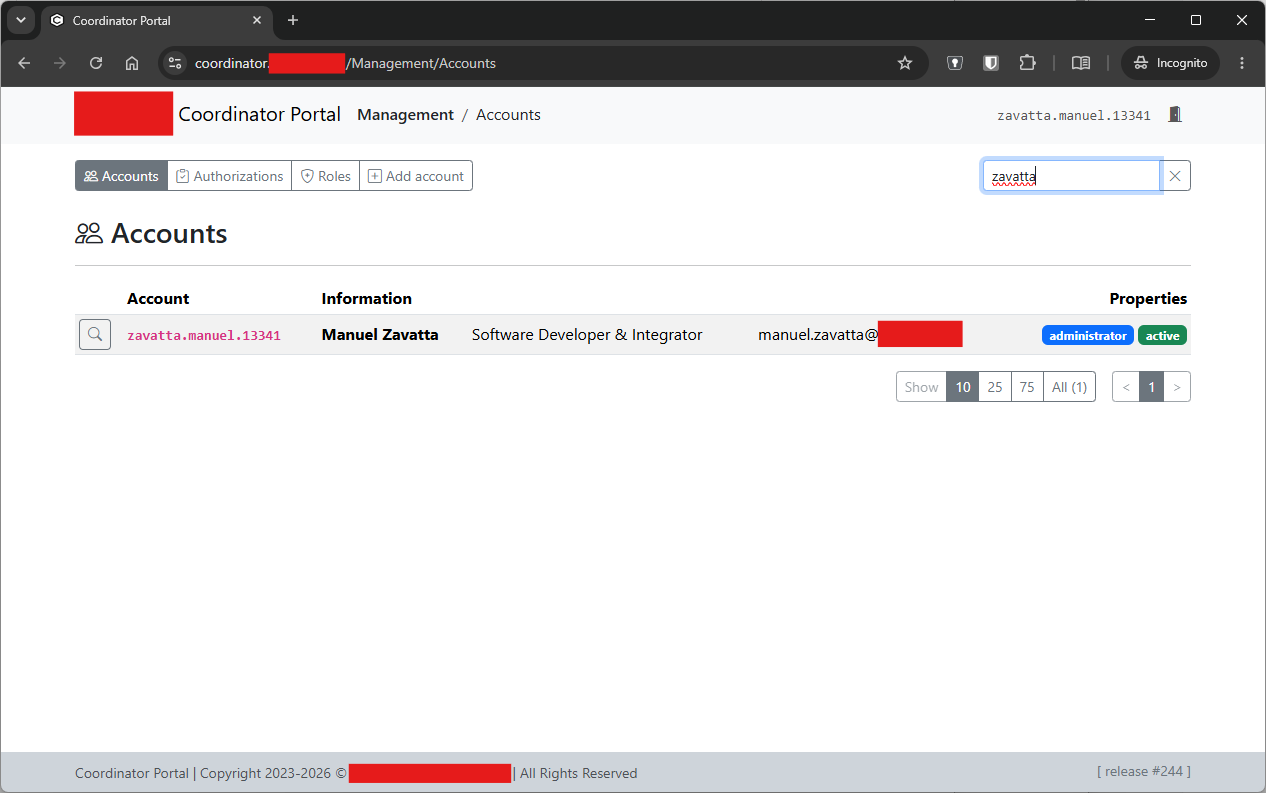Go to next results page

coord(1177,387)
